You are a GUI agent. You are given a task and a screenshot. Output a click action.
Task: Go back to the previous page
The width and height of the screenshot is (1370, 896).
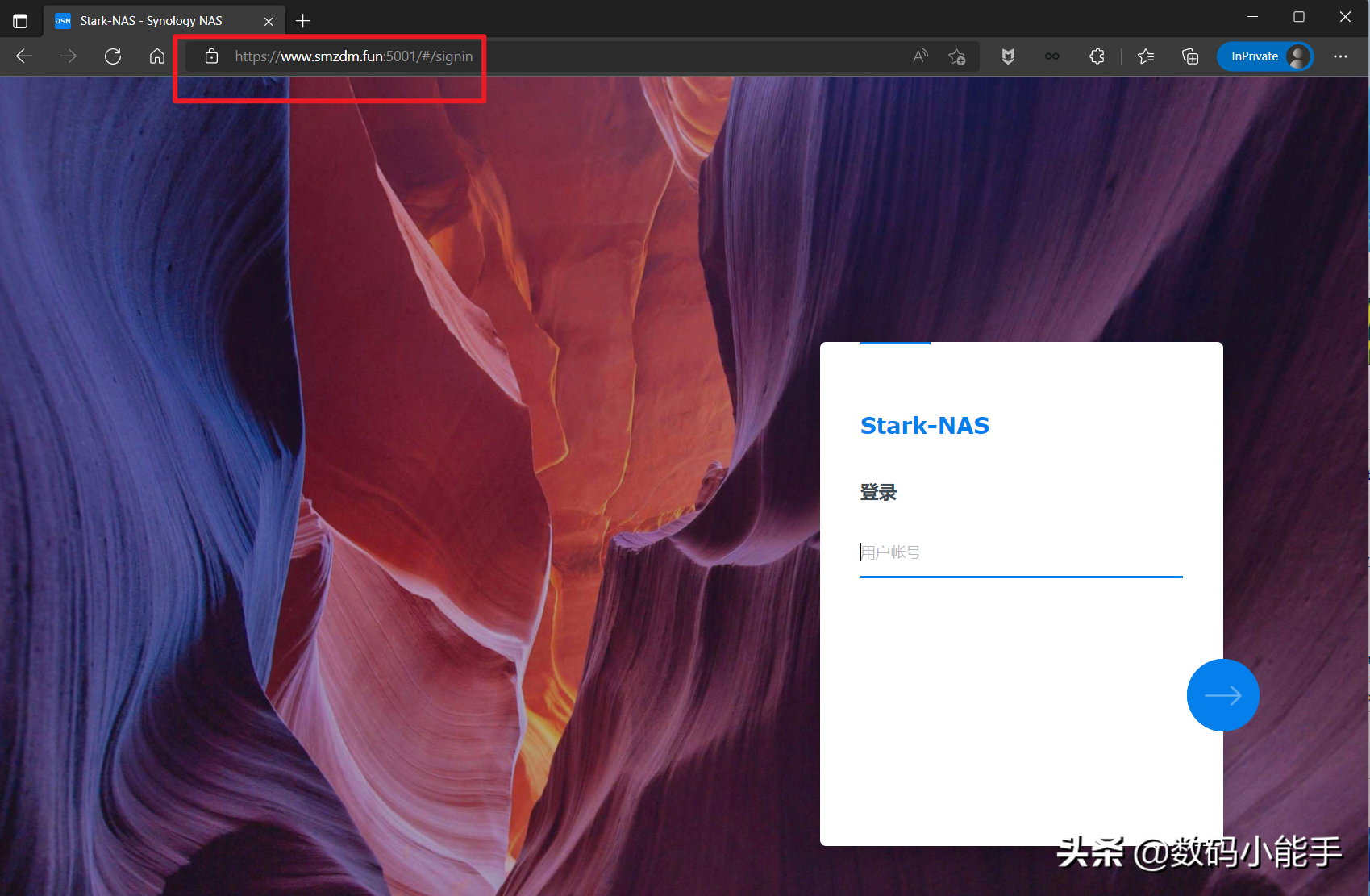point(24,56)
